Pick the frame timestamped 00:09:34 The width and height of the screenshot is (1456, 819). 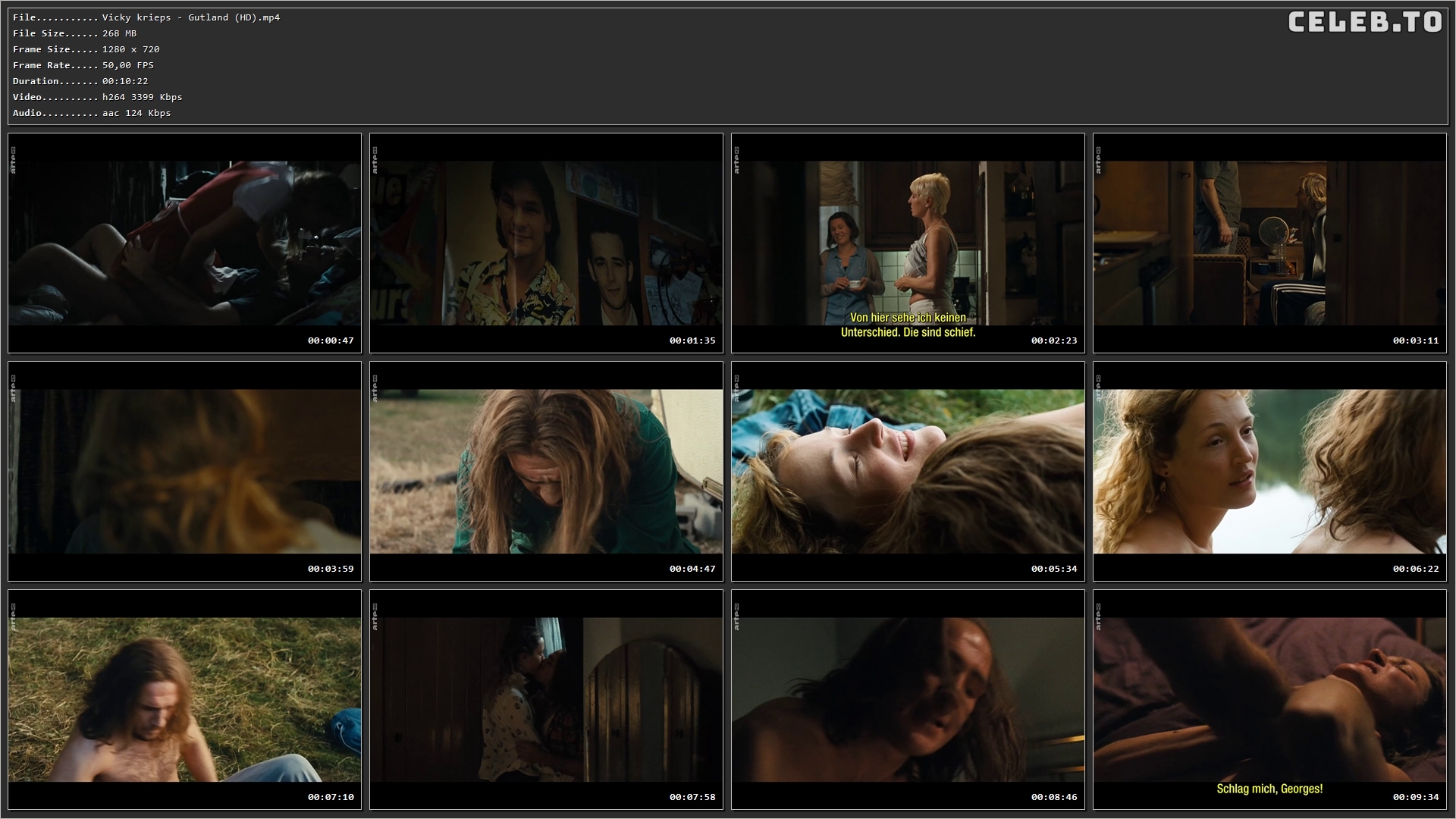coord(1269,700)
